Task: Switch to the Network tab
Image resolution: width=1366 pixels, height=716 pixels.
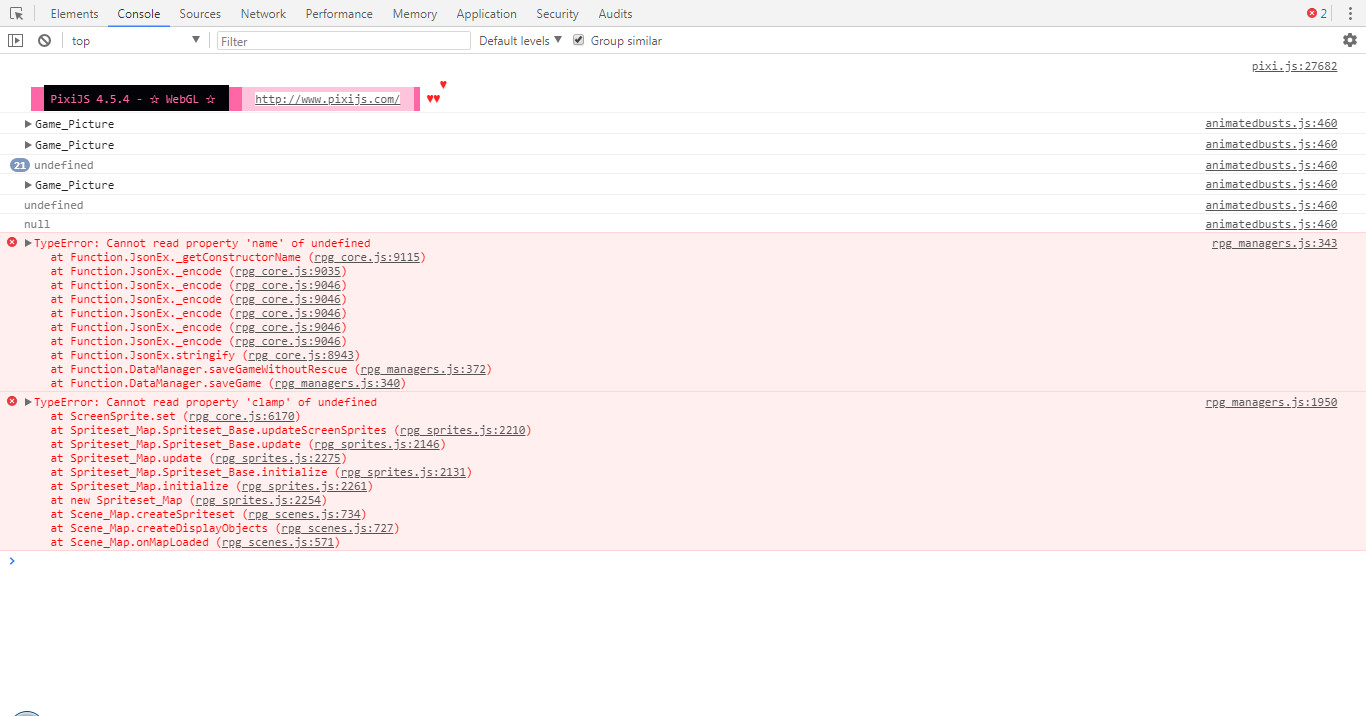Action: 263,14
